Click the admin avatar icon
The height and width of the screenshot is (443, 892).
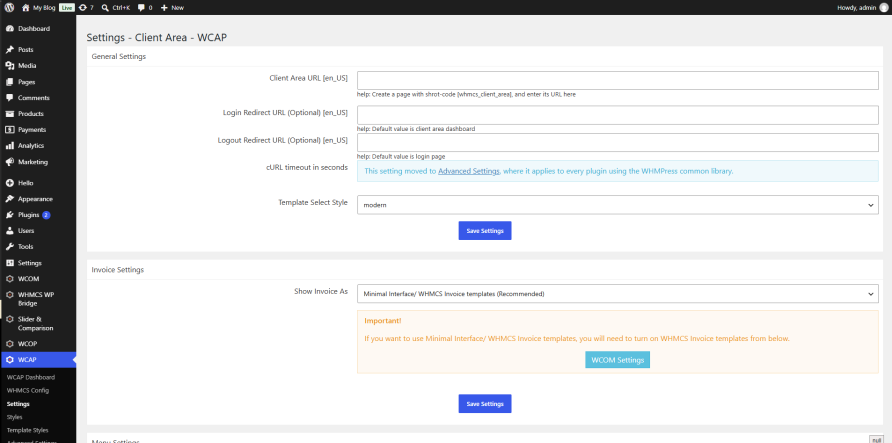(x=883, y=7)
